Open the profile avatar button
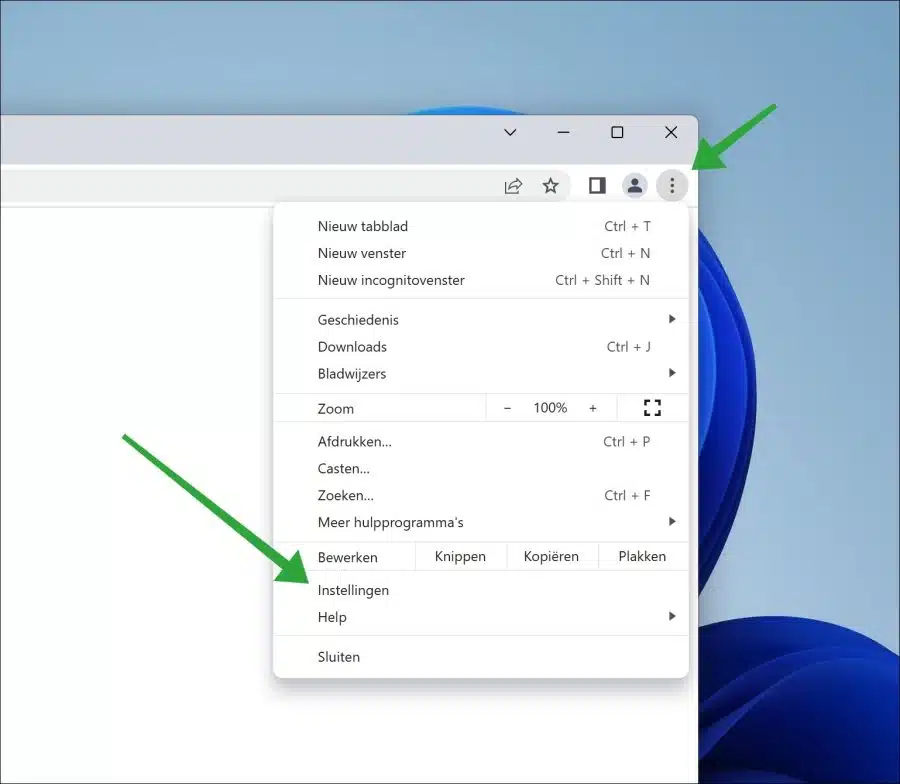The image size is (900, 784). pyautogui.click(x=635, y=185)
